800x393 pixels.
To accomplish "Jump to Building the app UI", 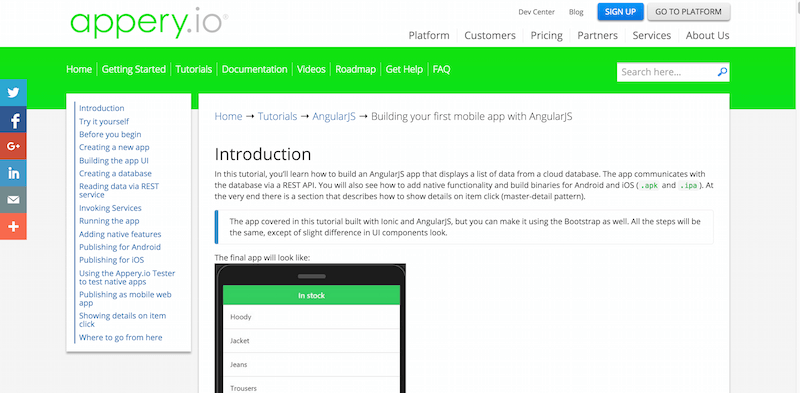I will [114, 161].
